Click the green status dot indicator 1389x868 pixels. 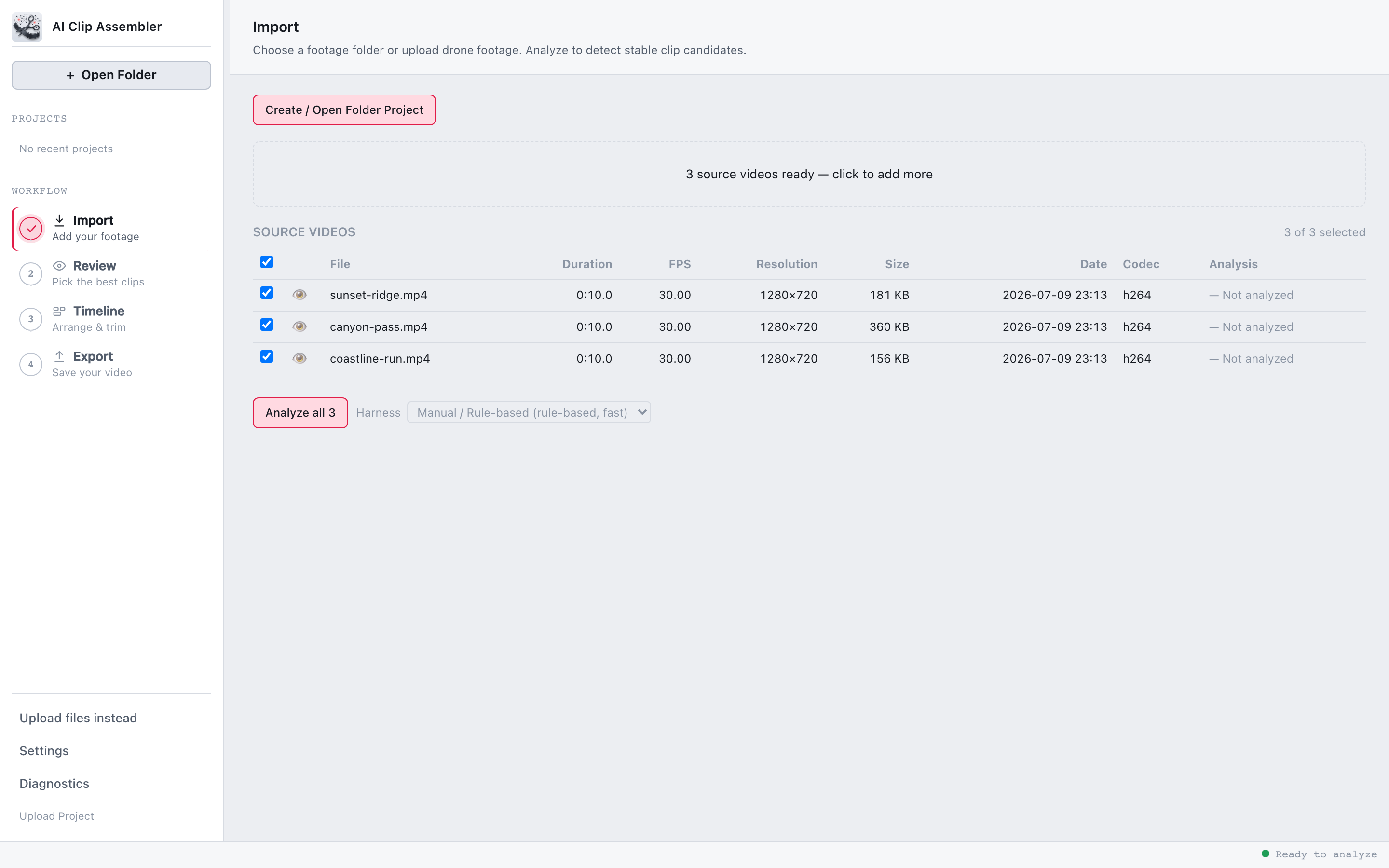1266,854
